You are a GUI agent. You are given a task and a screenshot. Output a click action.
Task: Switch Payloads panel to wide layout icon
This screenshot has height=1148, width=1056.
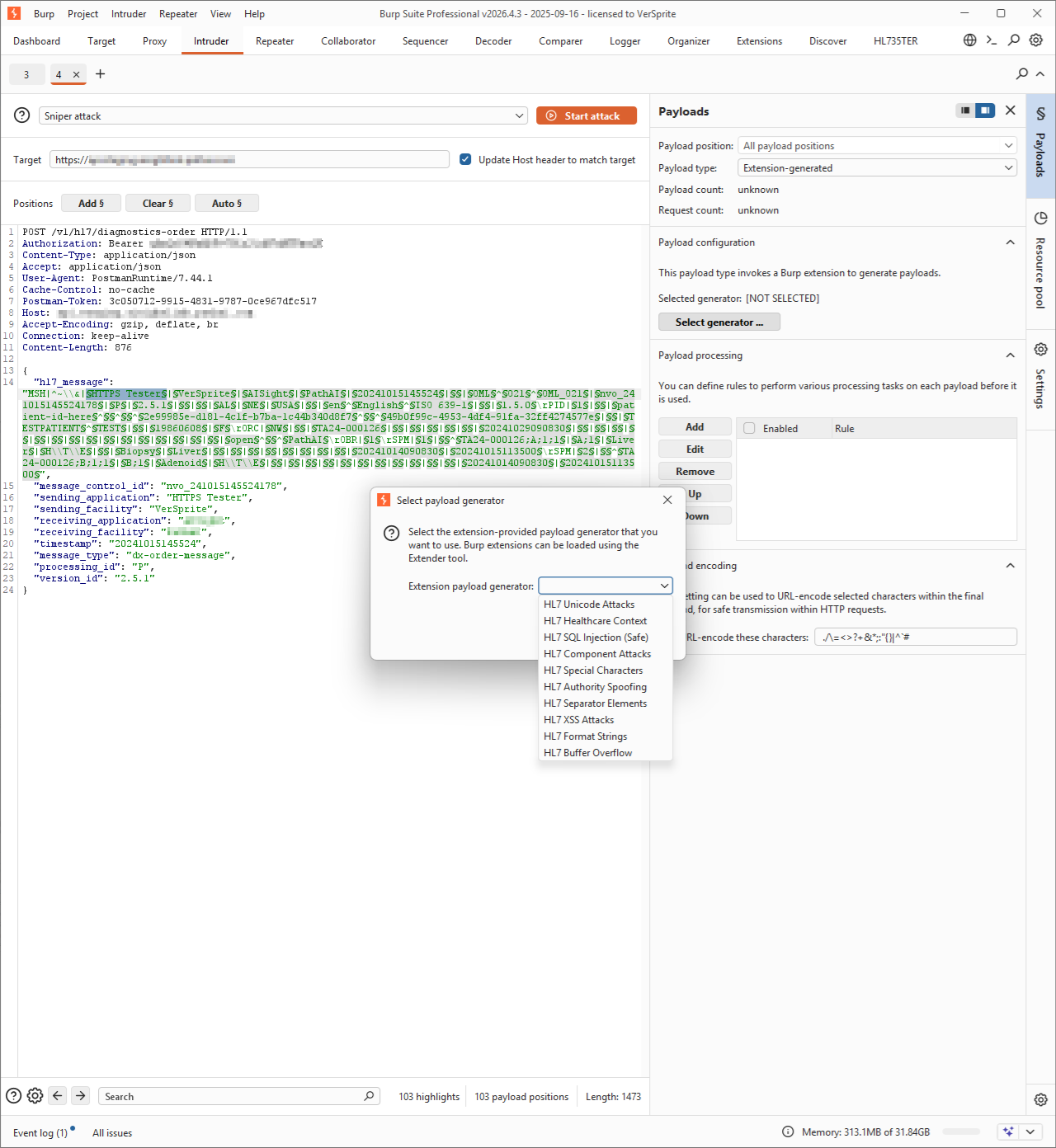coord(985,111)
